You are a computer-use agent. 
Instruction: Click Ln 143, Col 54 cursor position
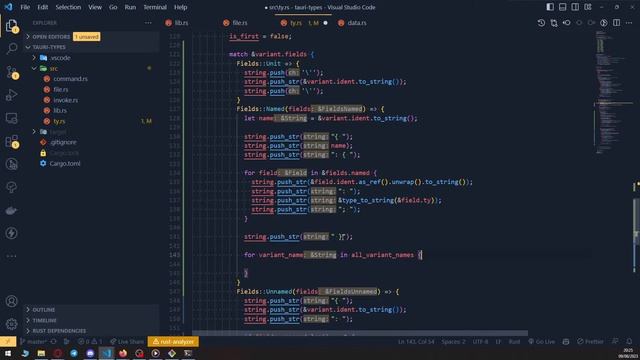click(x=416, y=342)
